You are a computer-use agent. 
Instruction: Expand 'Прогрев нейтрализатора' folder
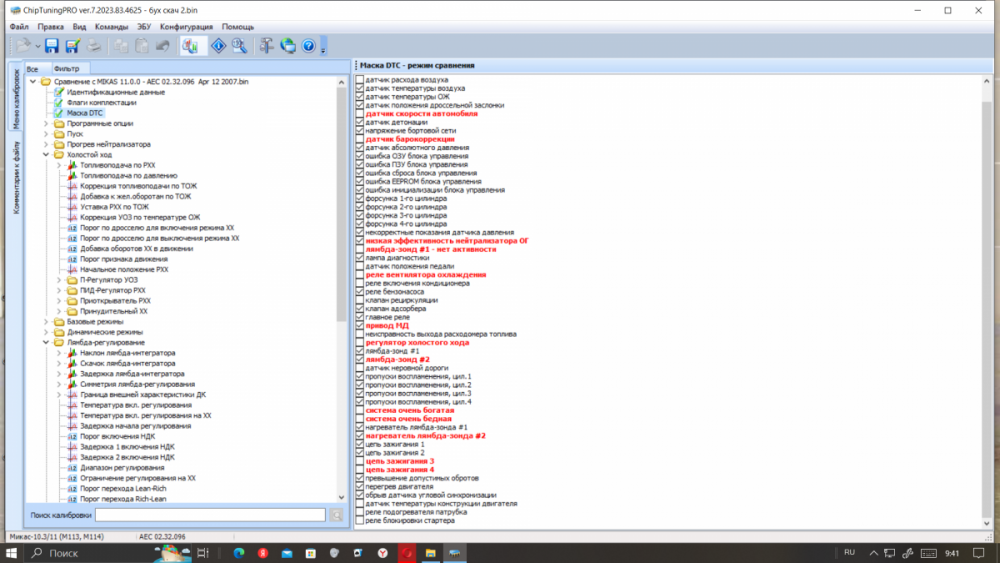tap(46, 144)
